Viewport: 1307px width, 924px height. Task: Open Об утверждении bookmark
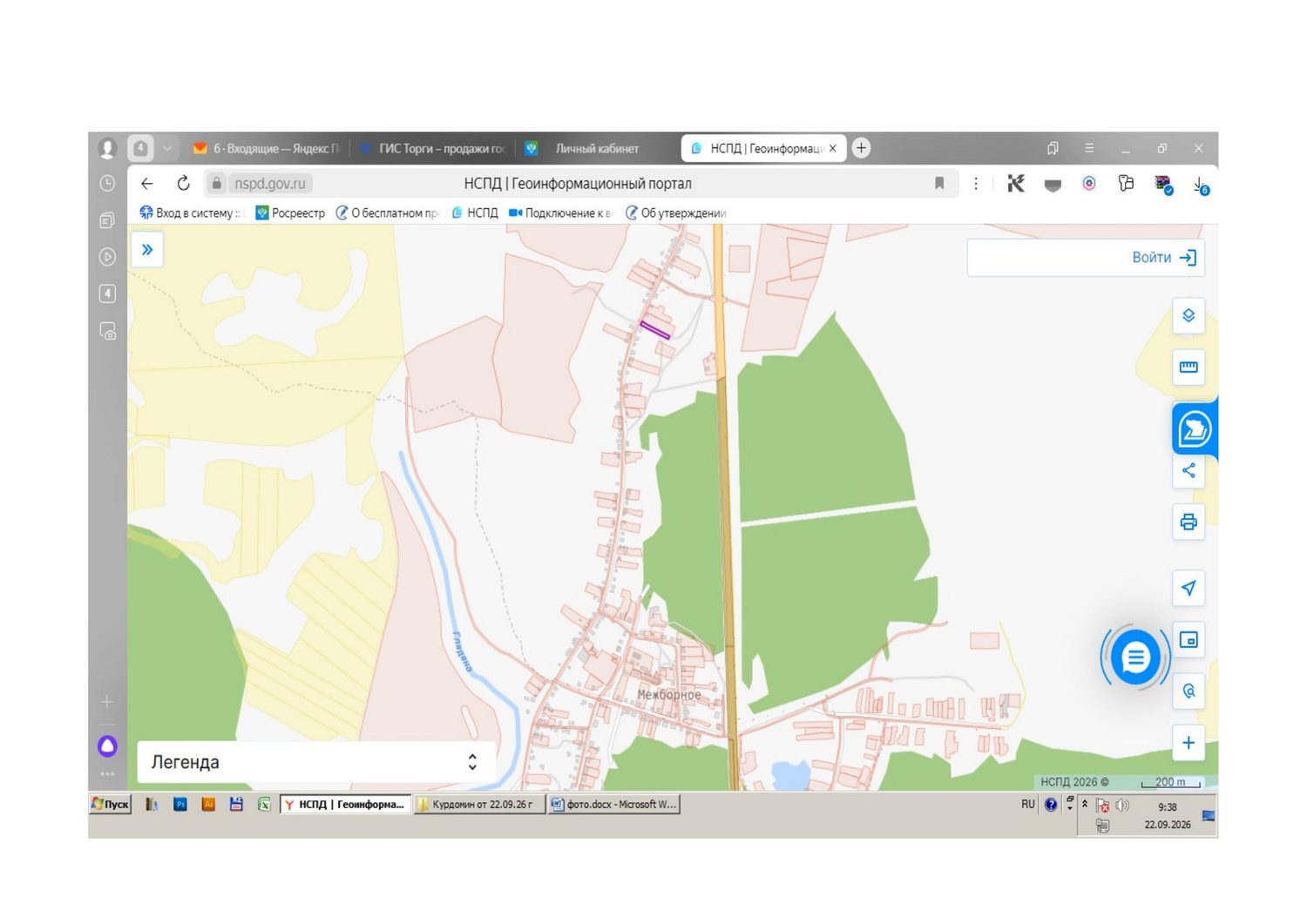pos(676,212)
